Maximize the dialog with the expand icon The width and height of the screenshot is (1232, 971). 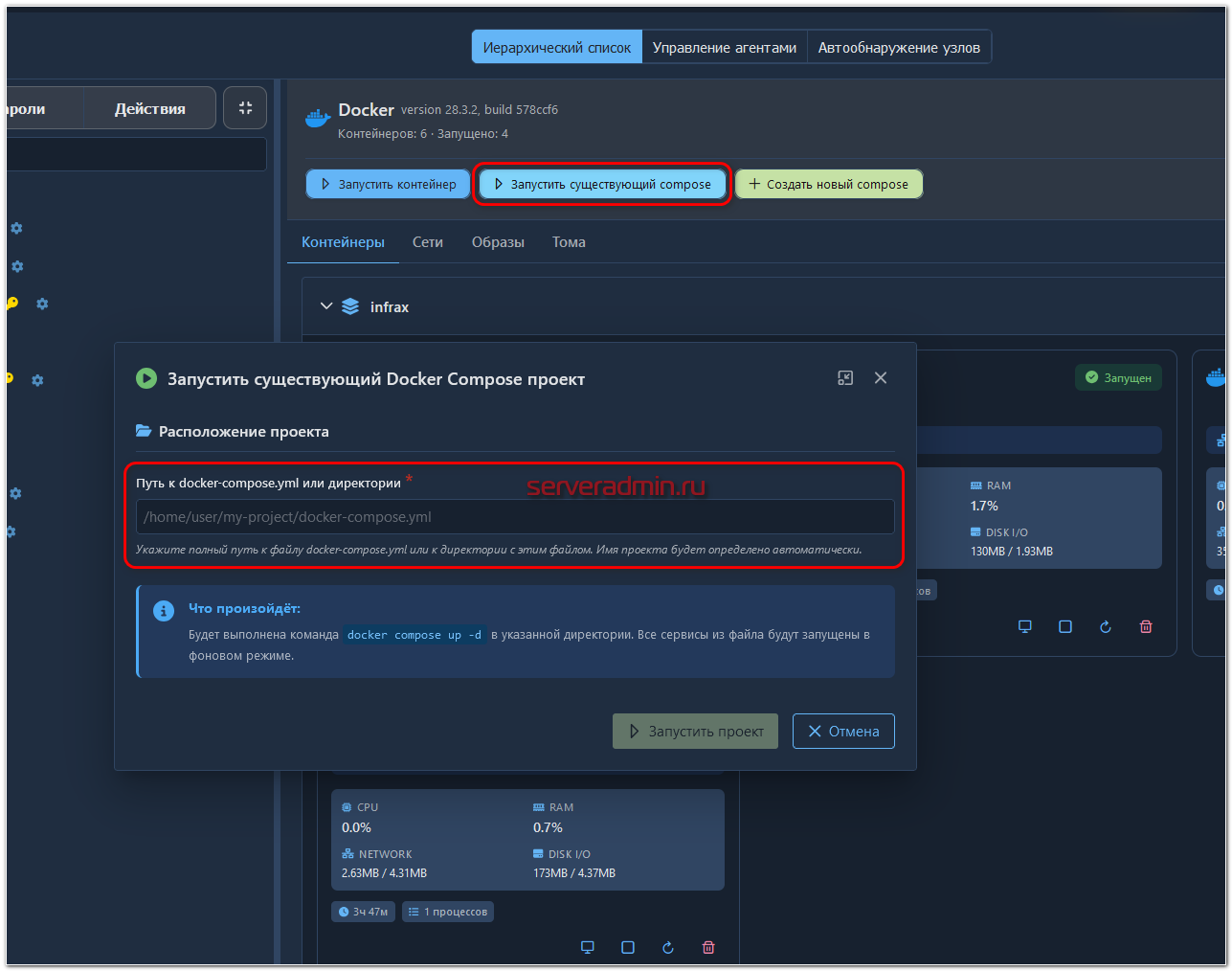coord(845,378)
